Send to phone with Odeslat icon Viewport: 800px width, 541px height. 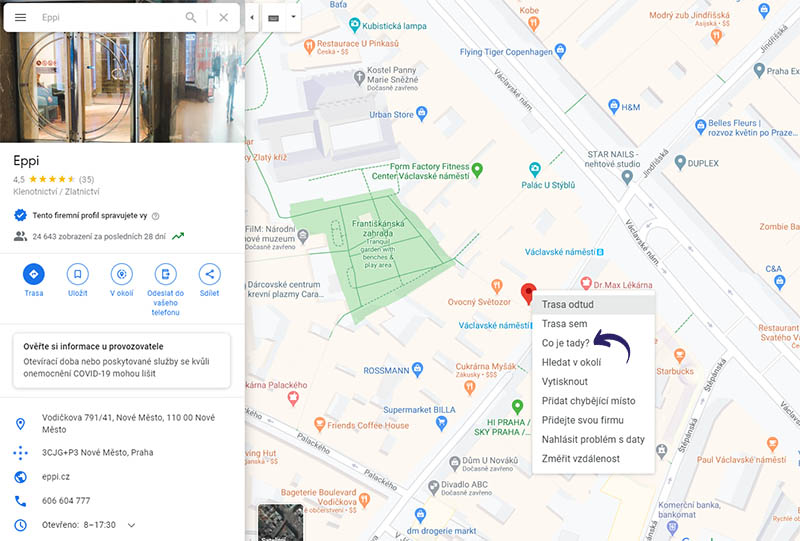coord(166,274)
